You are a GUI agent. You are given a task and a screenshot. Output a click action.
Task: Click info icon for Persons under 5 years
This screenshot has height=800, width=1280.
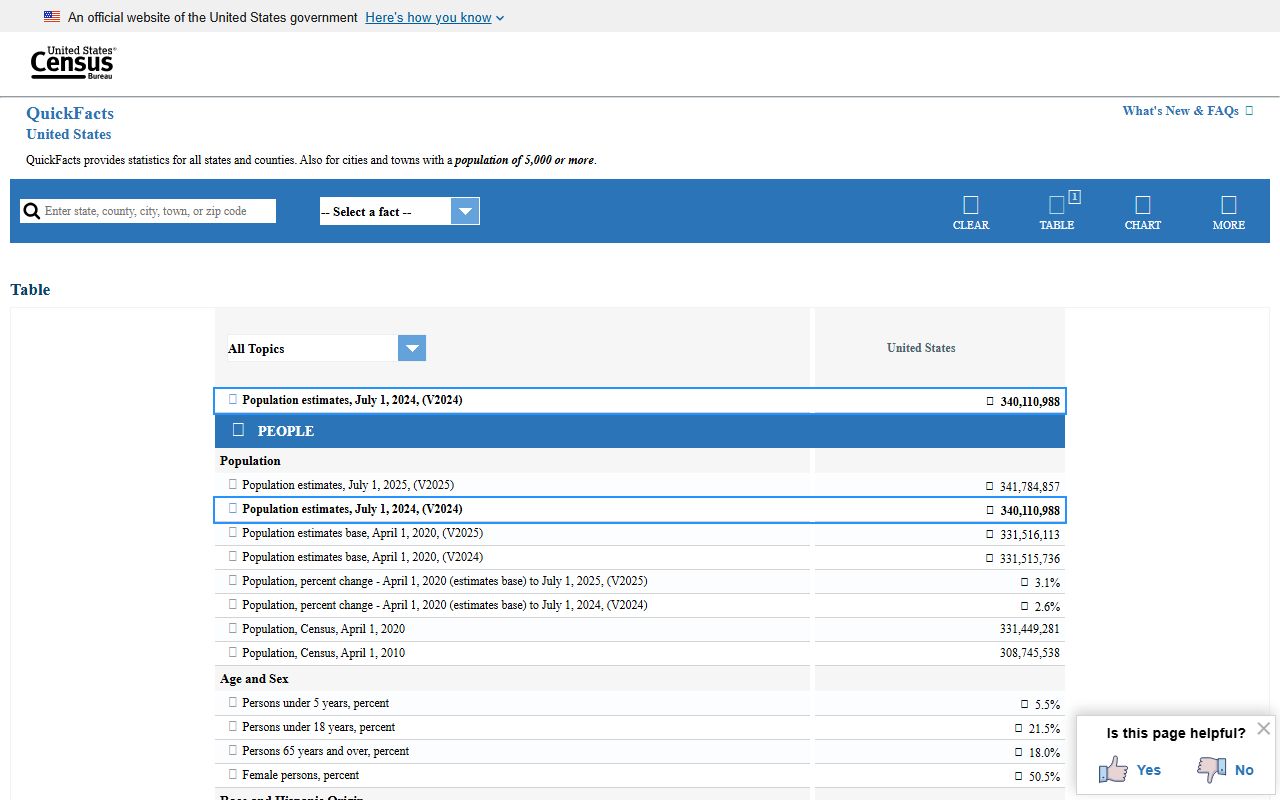(x=233, y=702)
